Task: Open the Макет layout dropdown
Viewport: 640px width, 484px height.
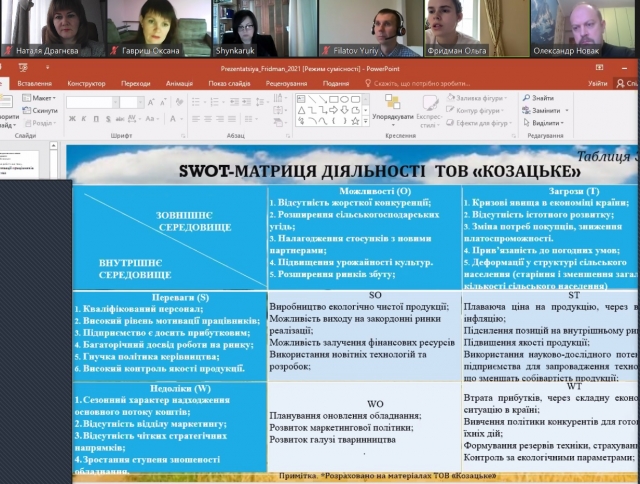Action: point(39,98)
